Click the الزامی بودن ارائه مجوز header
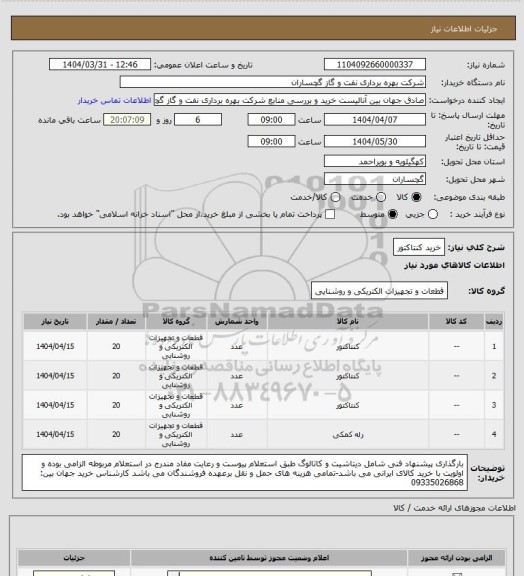Screen dimensions: 524x576 [456, 558]
